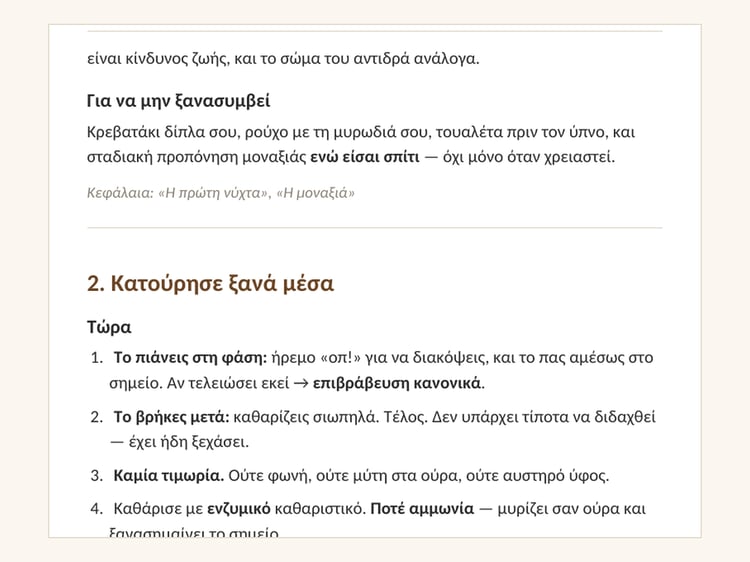Click the heading "2. Κατούρησε ξανά μέσα"
The image size is (750, 562).
tap(210, 283)
